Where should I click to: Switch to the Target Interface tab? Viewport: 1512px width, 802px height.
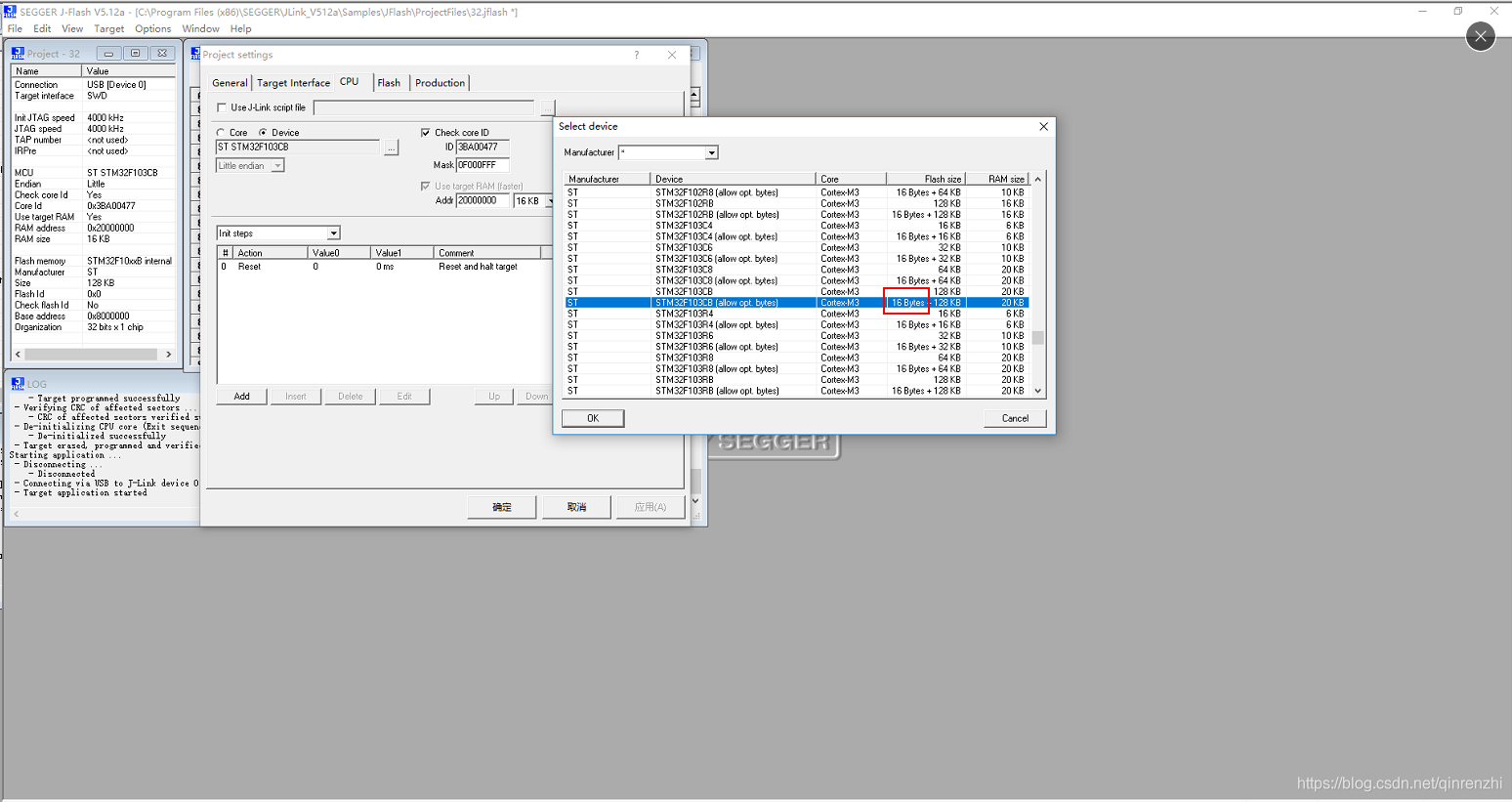point(293,83)
